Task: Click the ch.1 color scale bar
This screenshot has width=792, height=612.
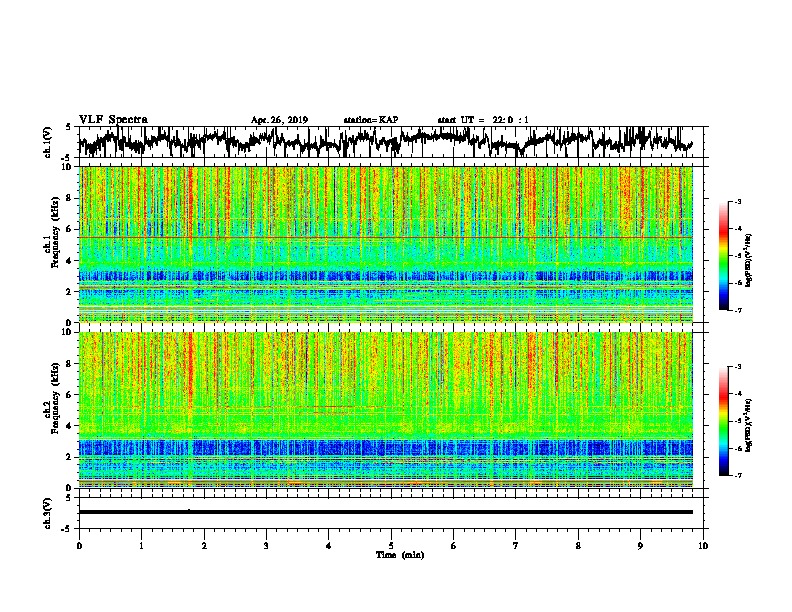Action: tap(723, 256)
